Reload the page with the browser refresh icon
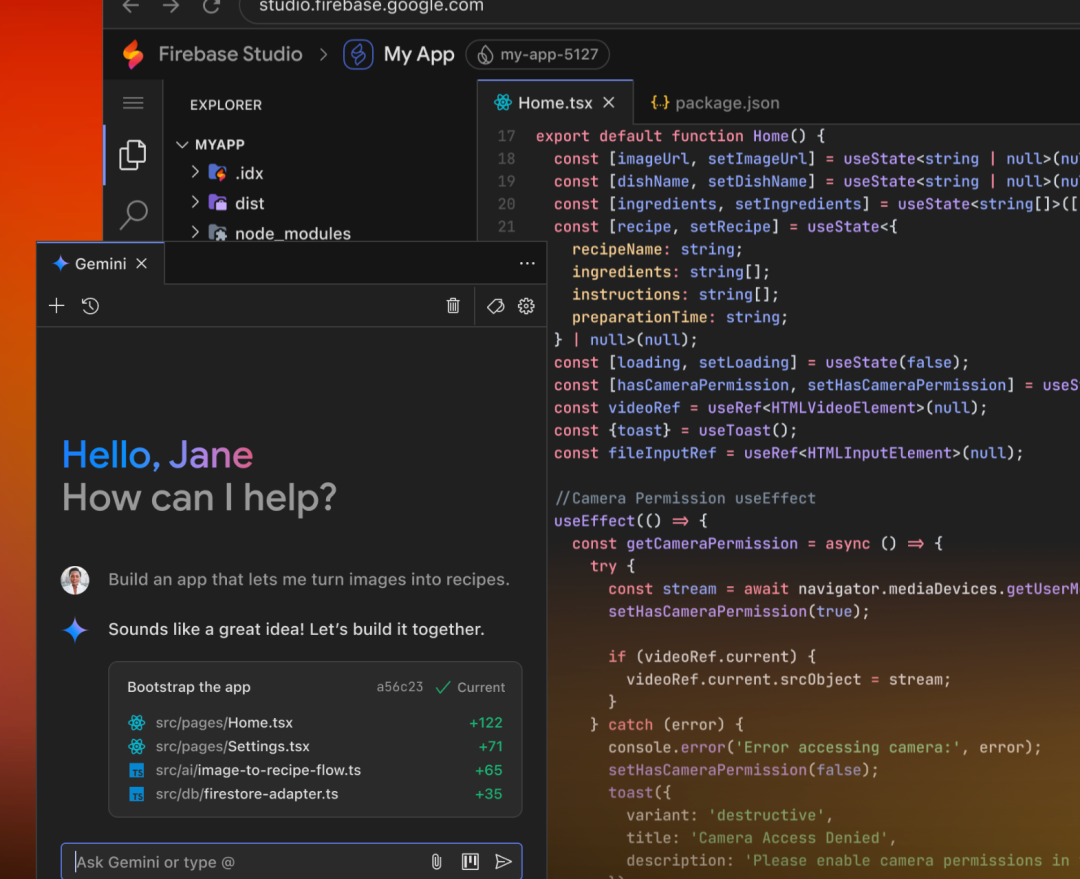Viewport: 1080px width, 879px height. 211,7
